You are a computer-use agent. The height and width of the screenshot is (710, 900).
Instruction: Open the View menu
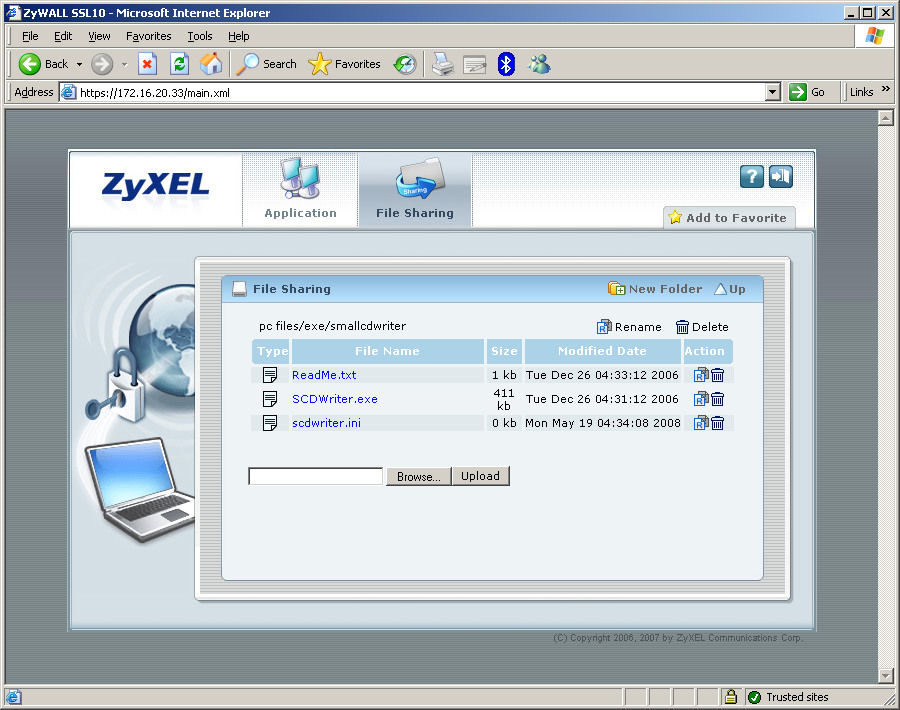click(99, 36)
